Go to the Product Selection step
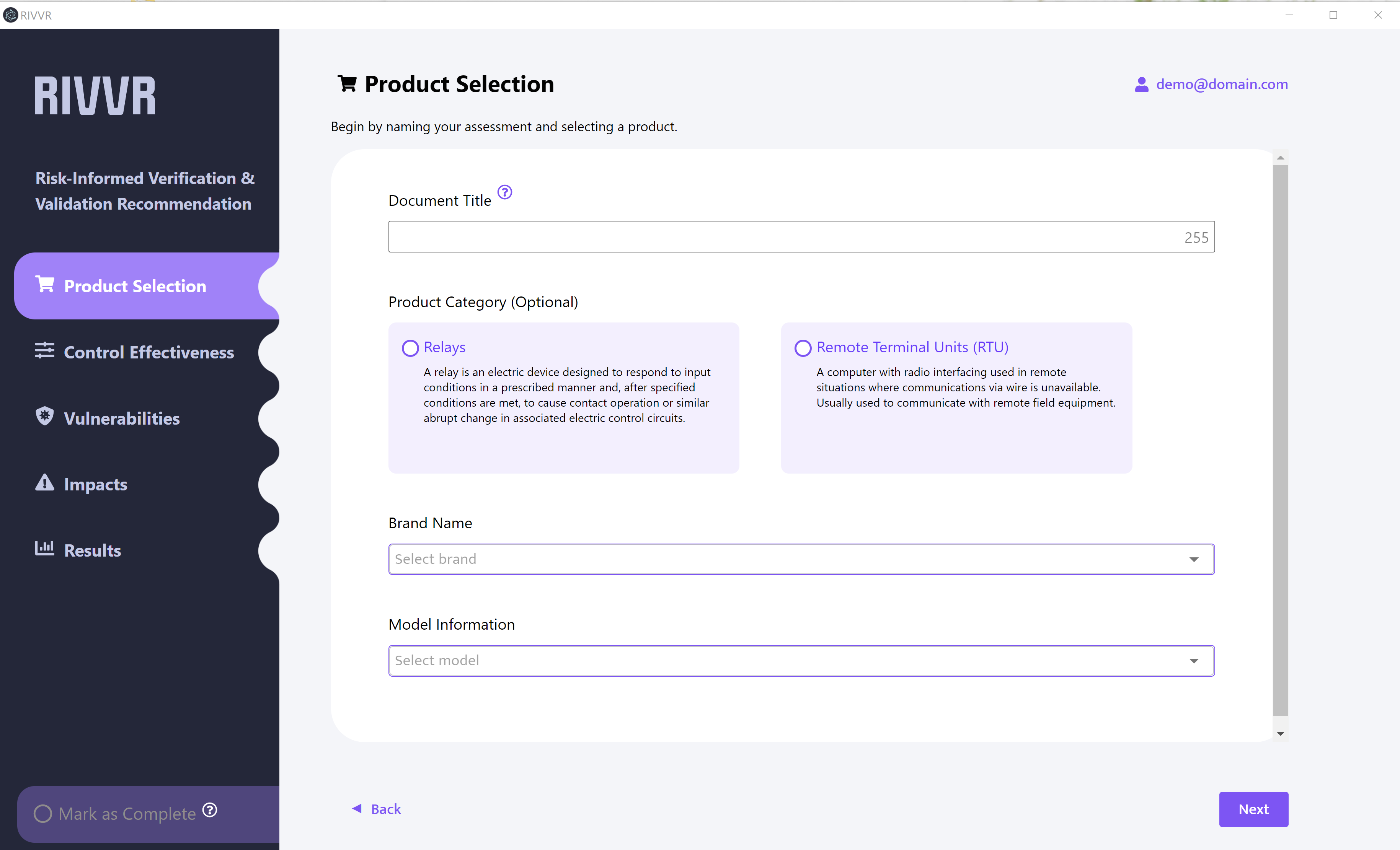The width and height of the screenshot is (1400, 850). [x=147, y=286]
